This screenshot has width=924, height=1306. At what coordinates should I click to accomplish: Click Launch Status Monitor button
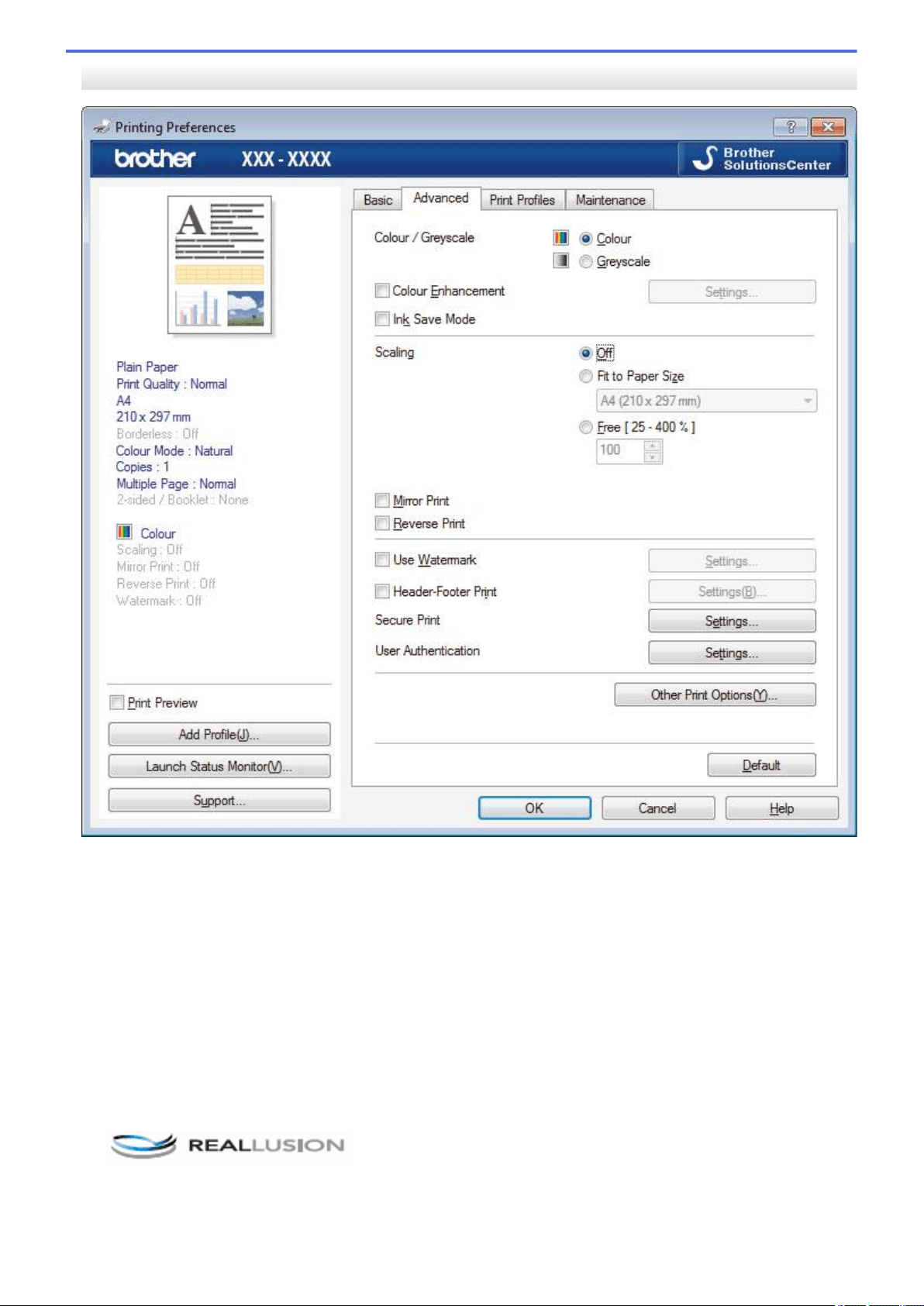(219, 767)
